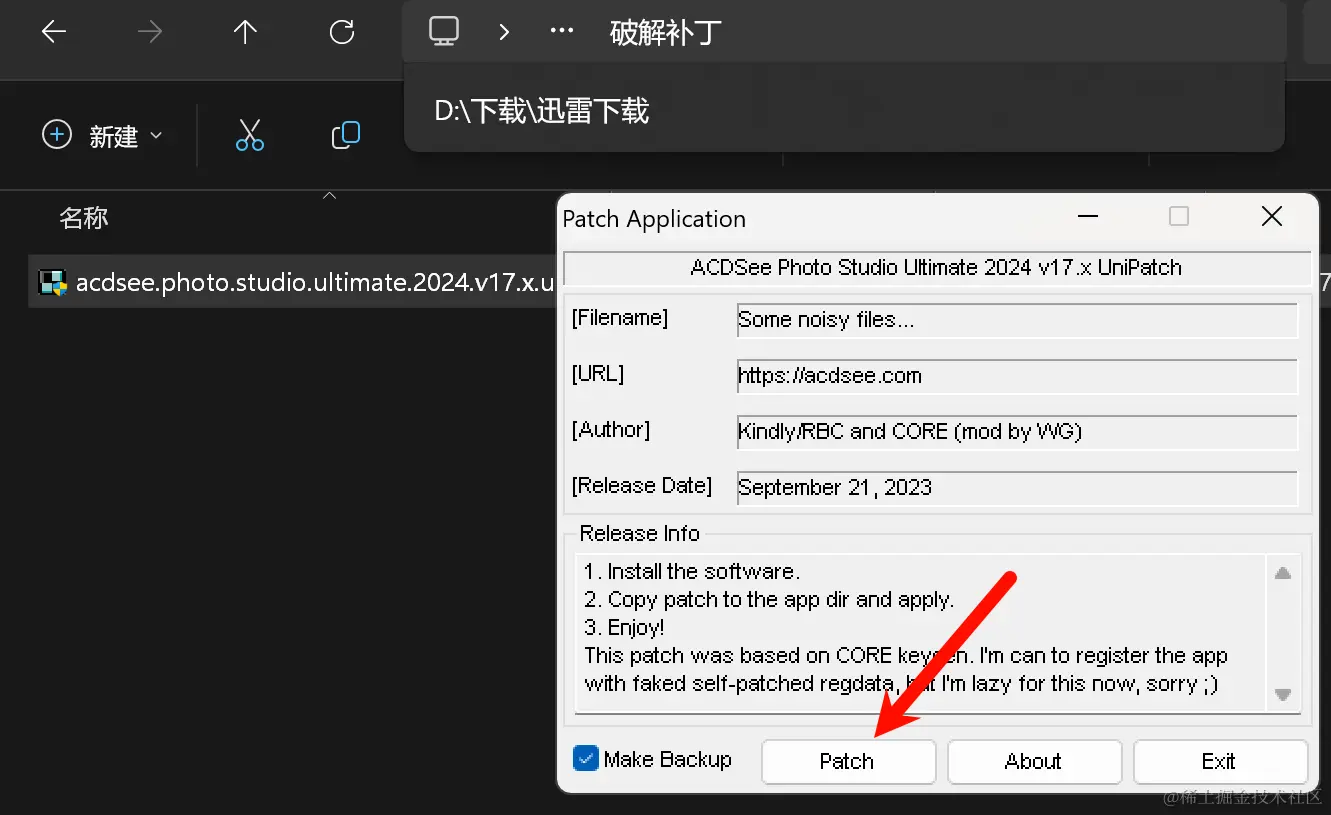Click the Patch button
The width and height of the screenshot is (1331, 815).
pyautogui.click(x=848, y=761)
